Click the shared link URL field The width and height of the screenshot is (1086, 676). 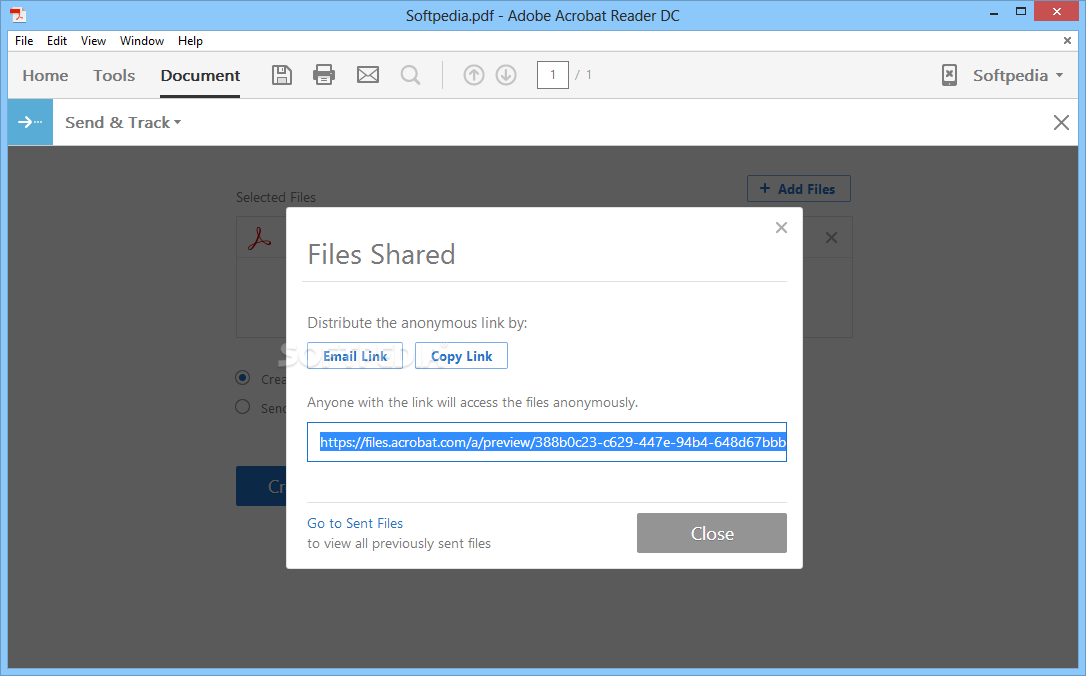(x=547, y=442)
